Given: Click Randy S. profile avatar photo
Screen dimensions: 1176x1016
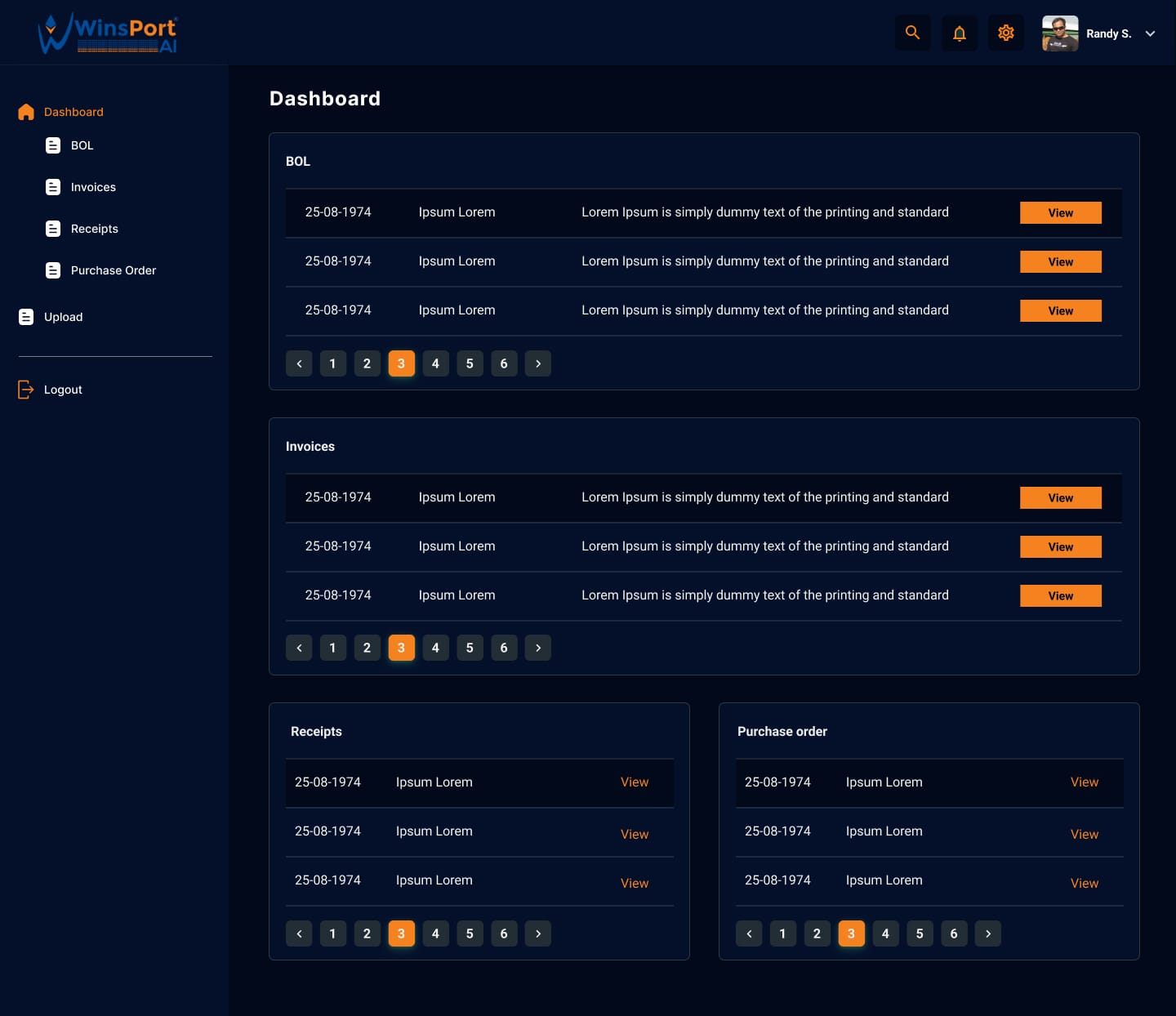Looking at the screenshot, I should [x=1059, y=33].
